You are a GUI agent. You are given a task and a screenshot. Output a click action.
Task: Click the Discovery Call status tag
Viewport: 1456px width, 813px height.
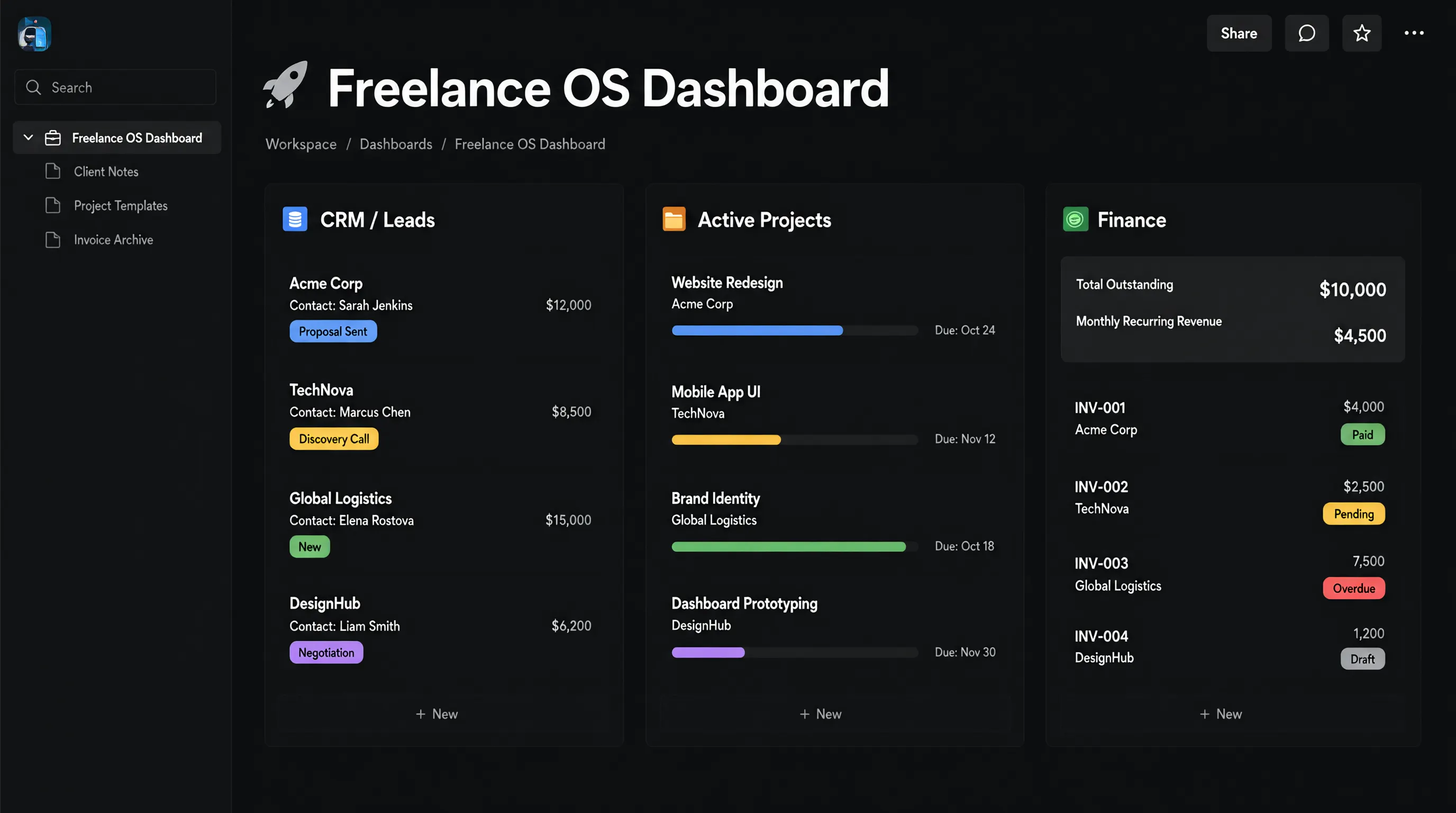[334, 439]
